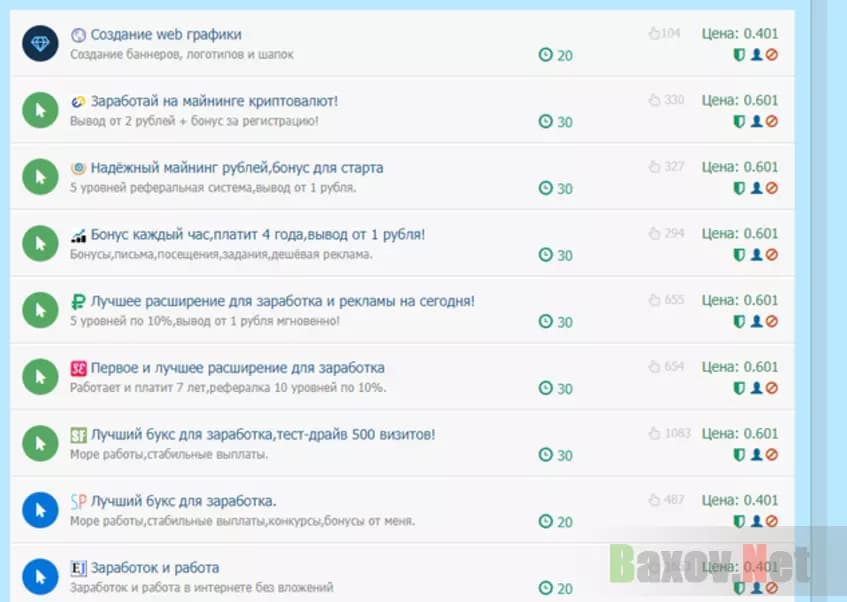Screen dimensions: 847x602
Task: Click the EJ favicon beside "Заработок и работа"
Action: pyautogui.click(x=79, y=566)
